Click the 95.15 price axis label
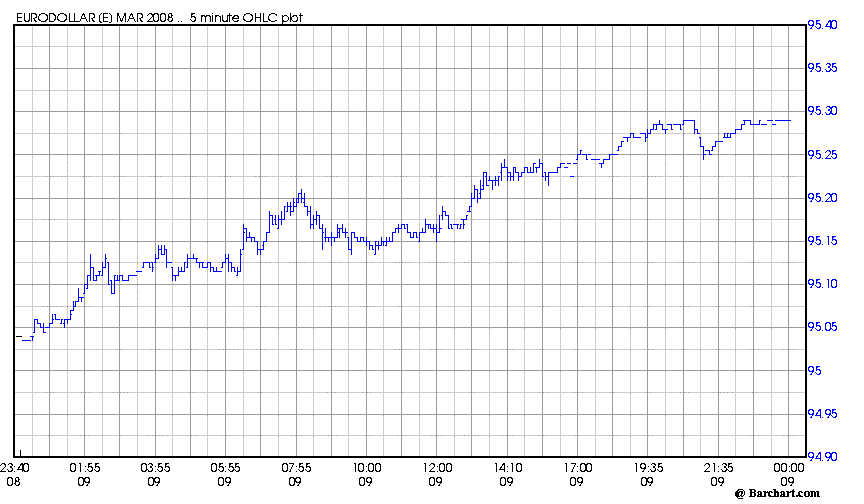The image size is (864, 504). click(822, 241)
